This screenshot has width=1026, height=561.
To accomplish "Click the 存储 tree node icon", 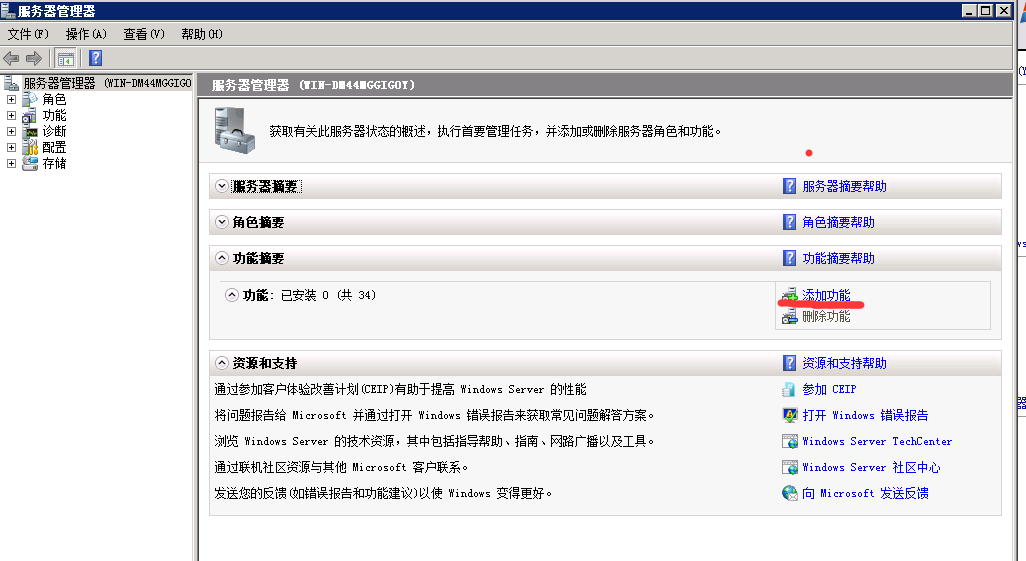I will (30, 164).
